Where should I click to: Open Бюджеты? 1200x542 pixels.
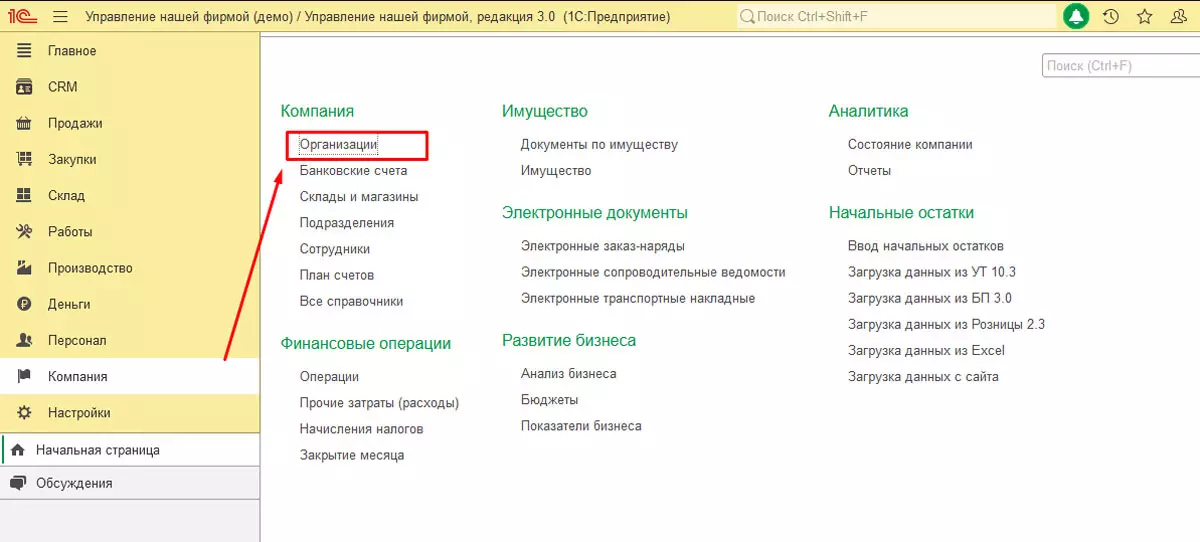550,400
